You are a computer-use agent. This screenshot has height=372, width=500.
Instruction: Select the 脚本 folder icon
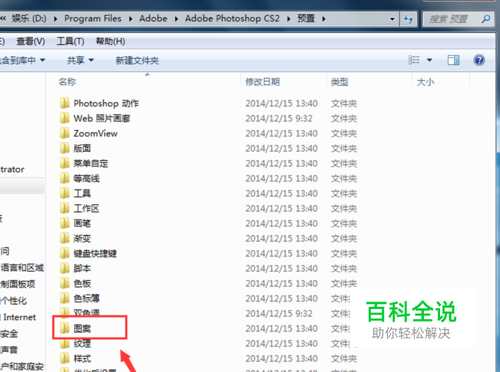tap(65, 268)
